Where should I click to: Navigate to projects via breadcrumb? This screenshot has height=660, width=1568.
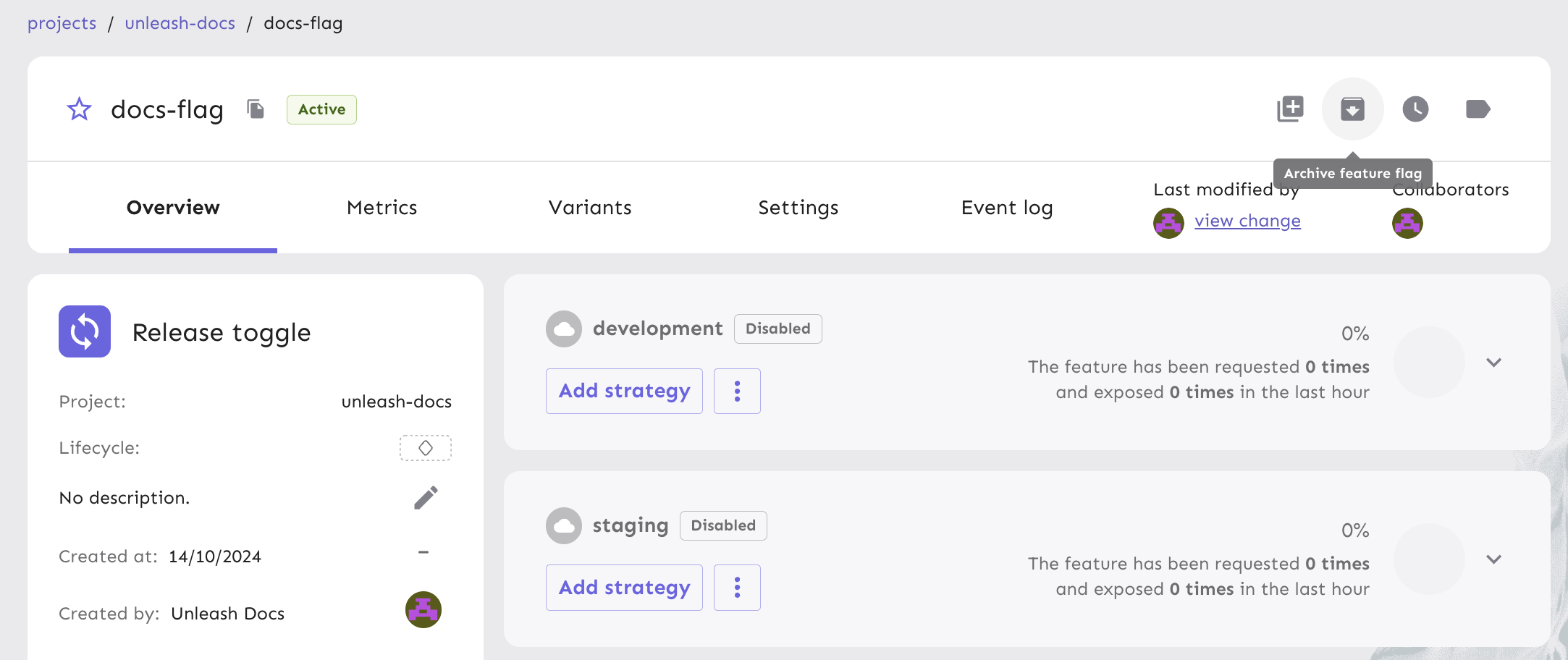point(62,22)
